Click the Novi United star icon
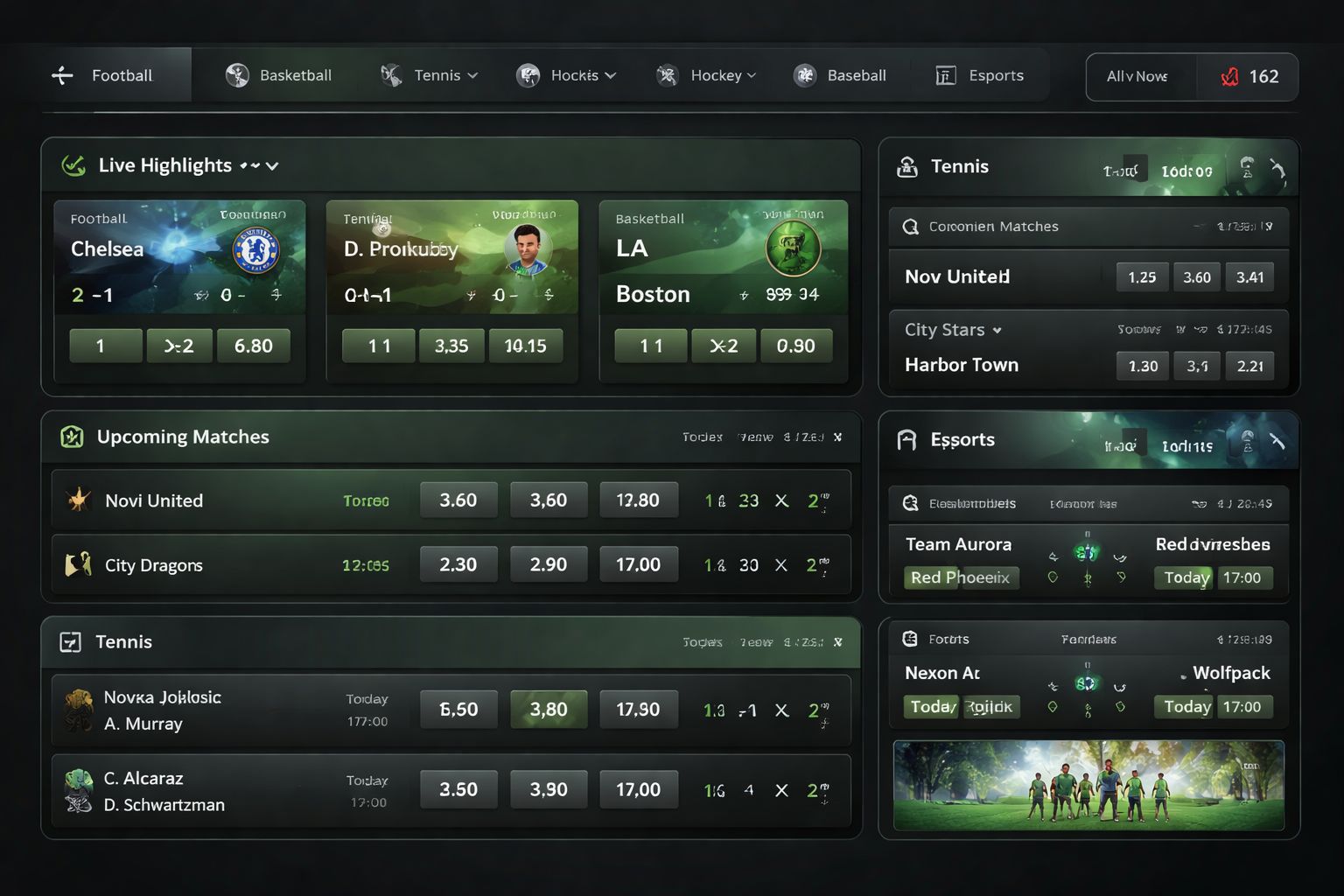The image size is (1344, 896). tap(79, 500)
